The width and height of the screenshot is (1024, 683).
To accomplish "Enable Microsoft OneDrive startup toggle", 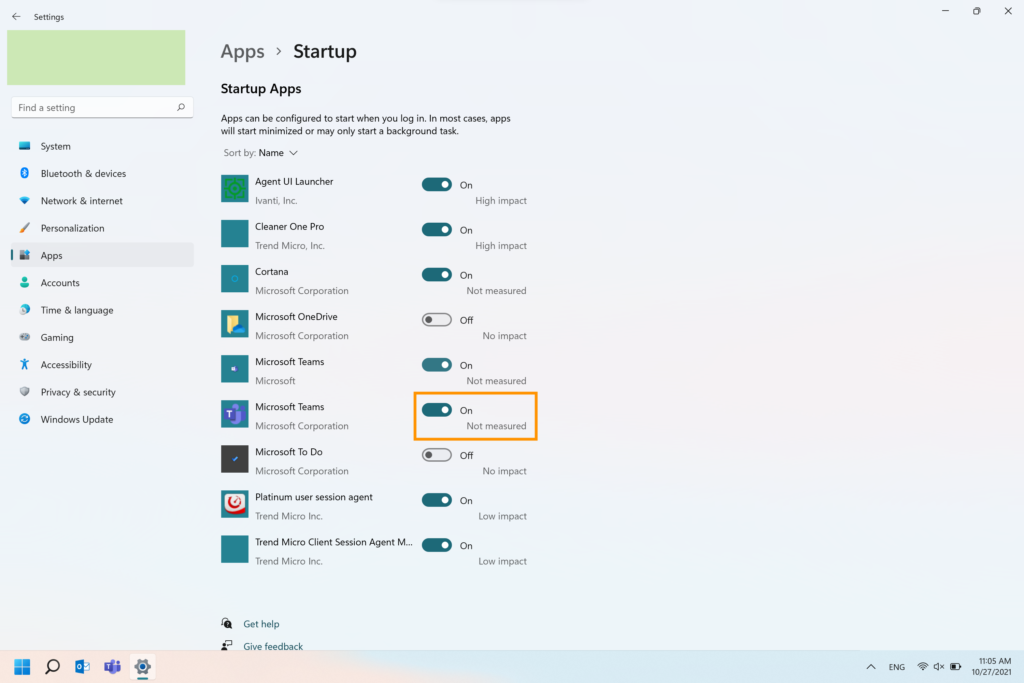I will point(437,320).
